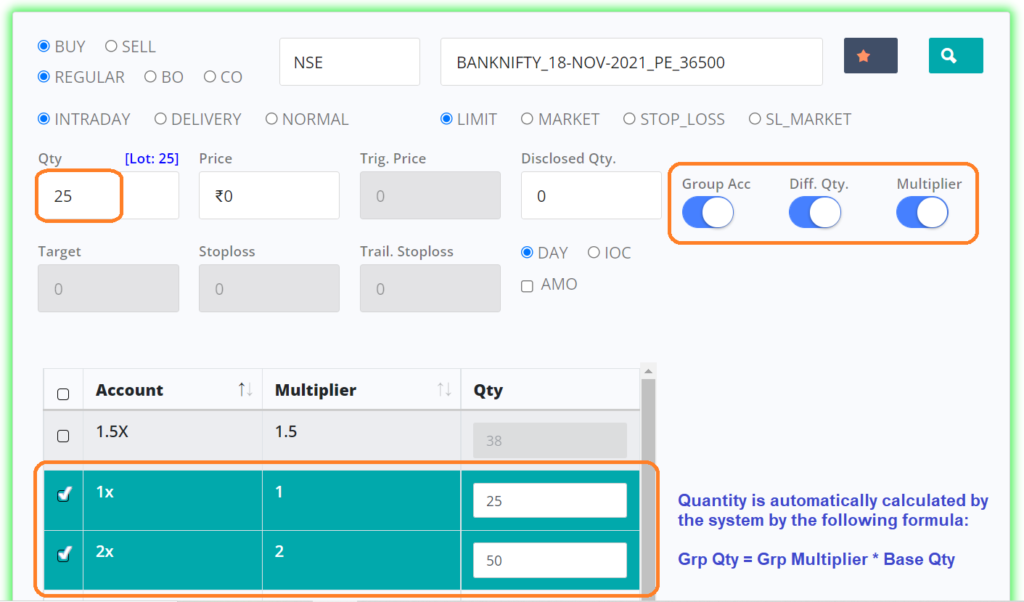Select IOC validity option
The image size is (1024, 602).
(x=594, y=253)
